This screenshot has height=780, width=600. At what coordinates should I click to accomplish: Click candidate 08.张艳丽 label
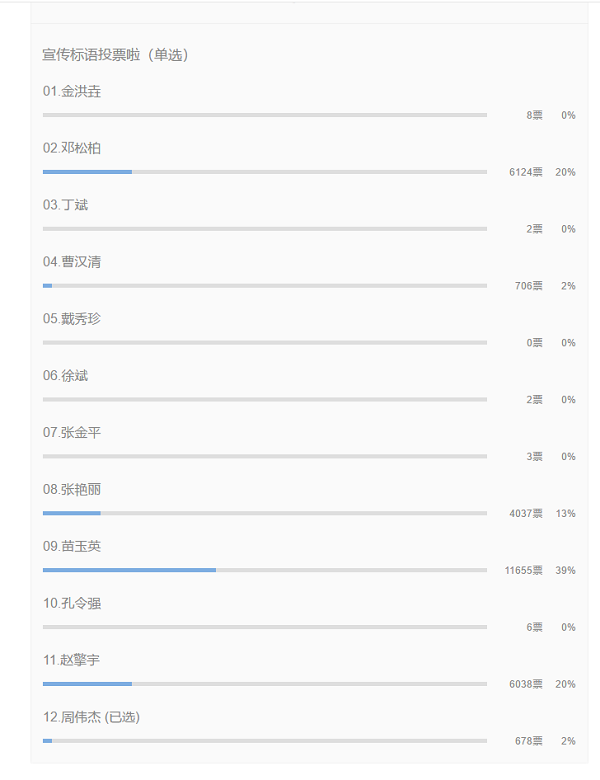(x=72, y=489)
